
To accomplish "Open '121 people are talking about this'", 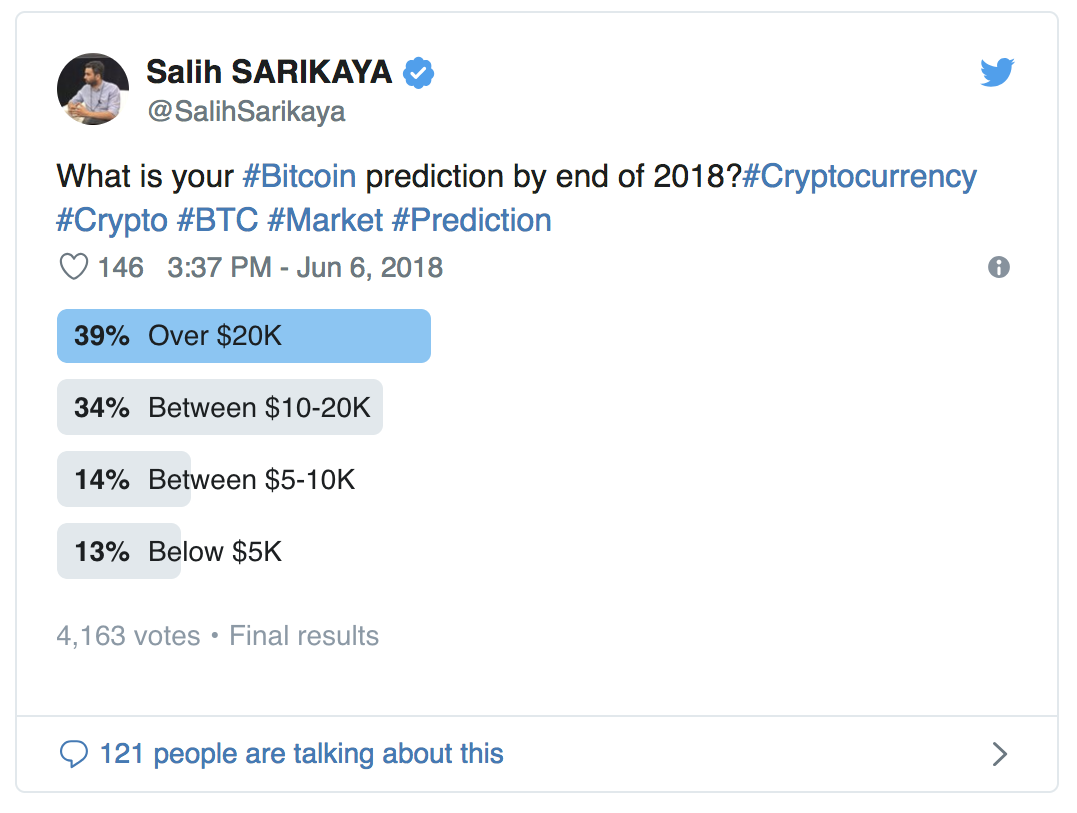I will point(301,754).
